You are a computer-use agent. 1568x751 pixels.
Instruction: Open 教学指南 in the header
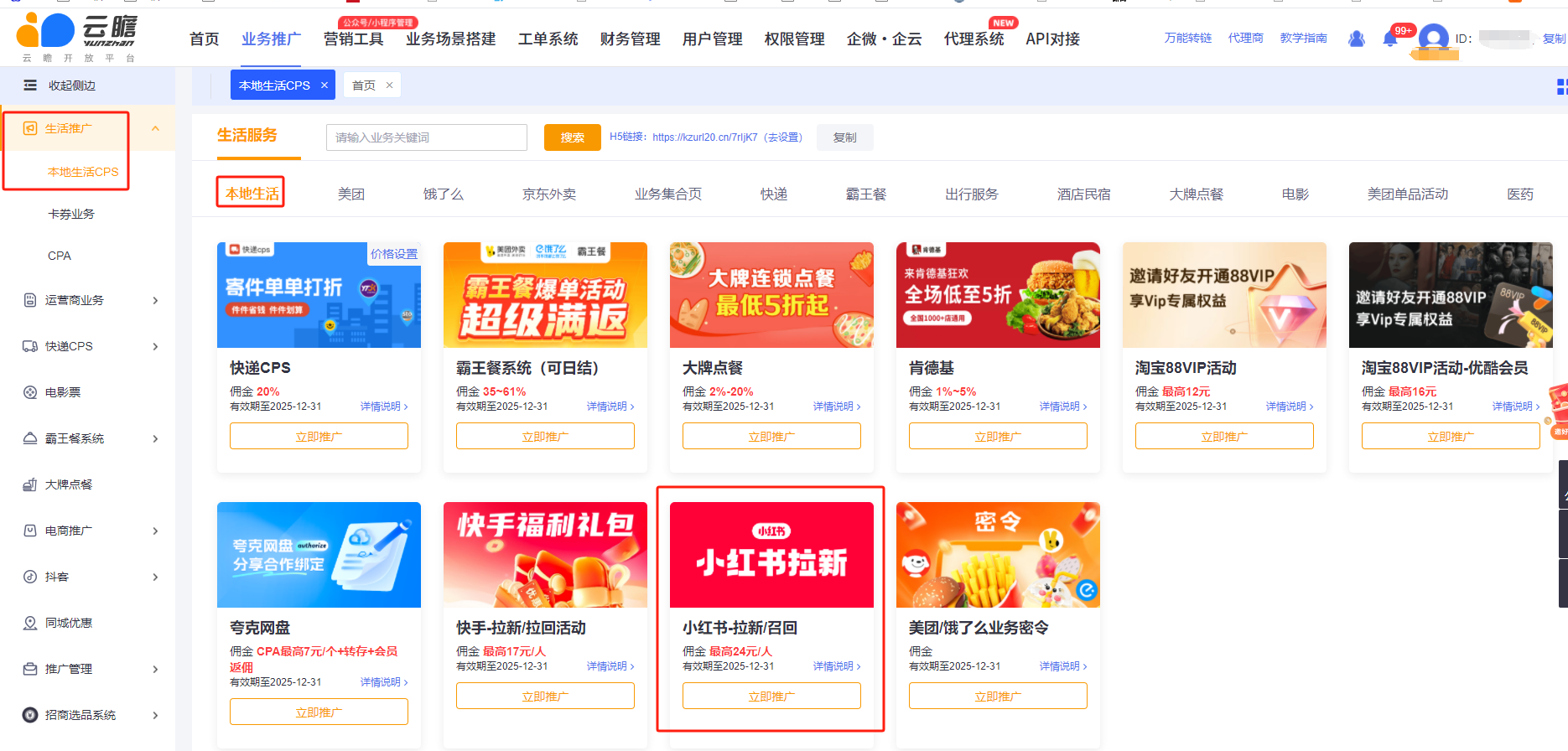1304,39
